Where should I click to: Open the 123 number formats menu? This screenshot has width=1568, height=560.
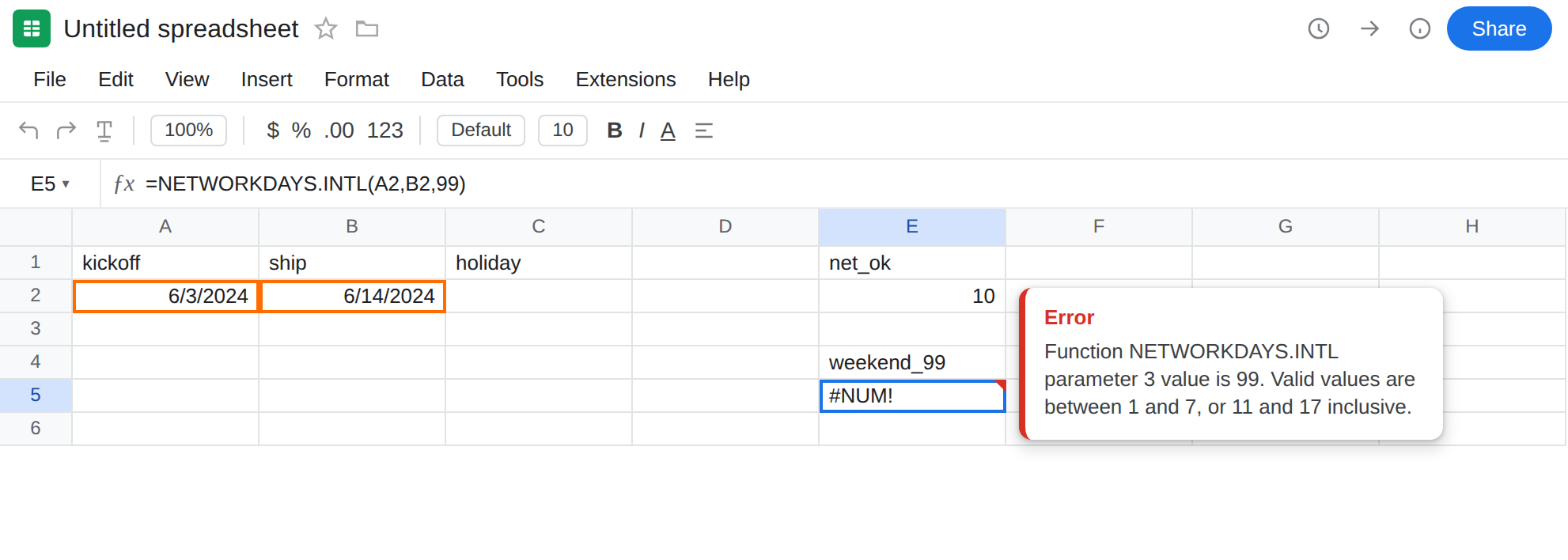click(385, 131)
